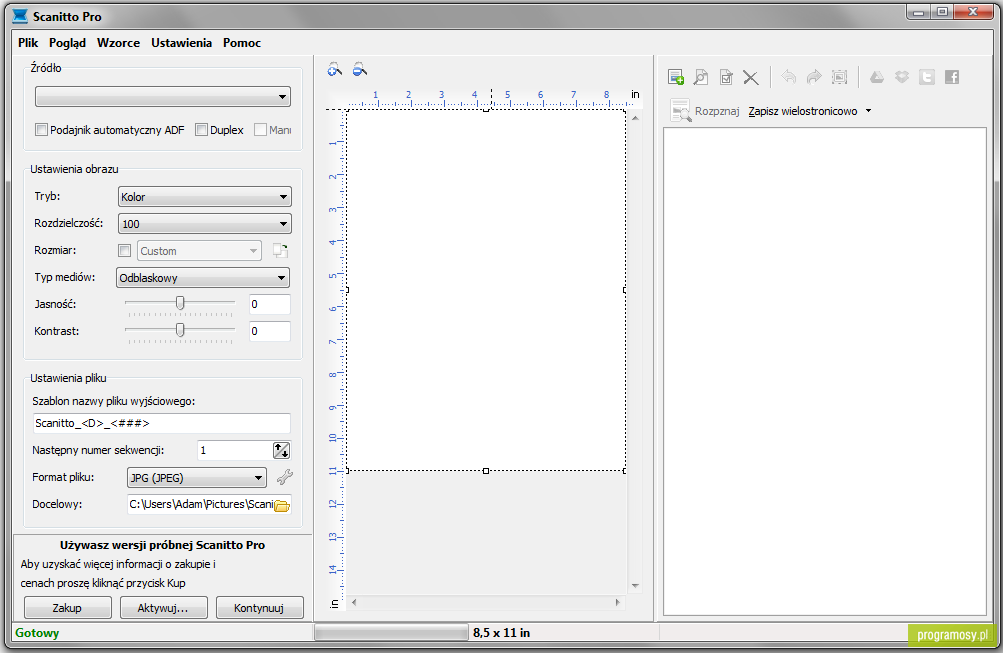Image resolution: width=1003 pixels, height=653 pixels.
Task: Click the preview page magnifier icon
Action: coord(701,77)
